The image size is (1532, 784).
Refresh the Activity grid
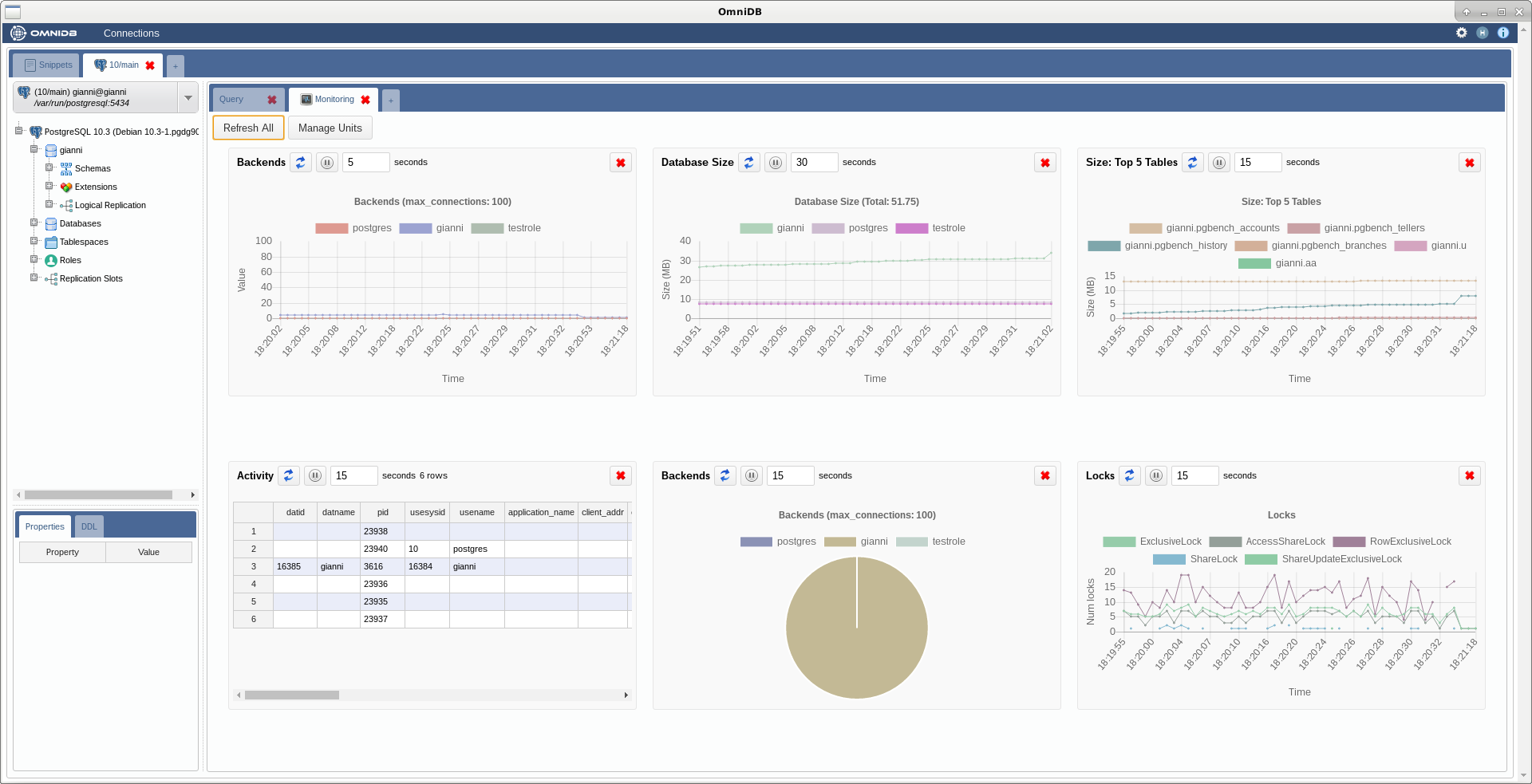pos(289,476)
